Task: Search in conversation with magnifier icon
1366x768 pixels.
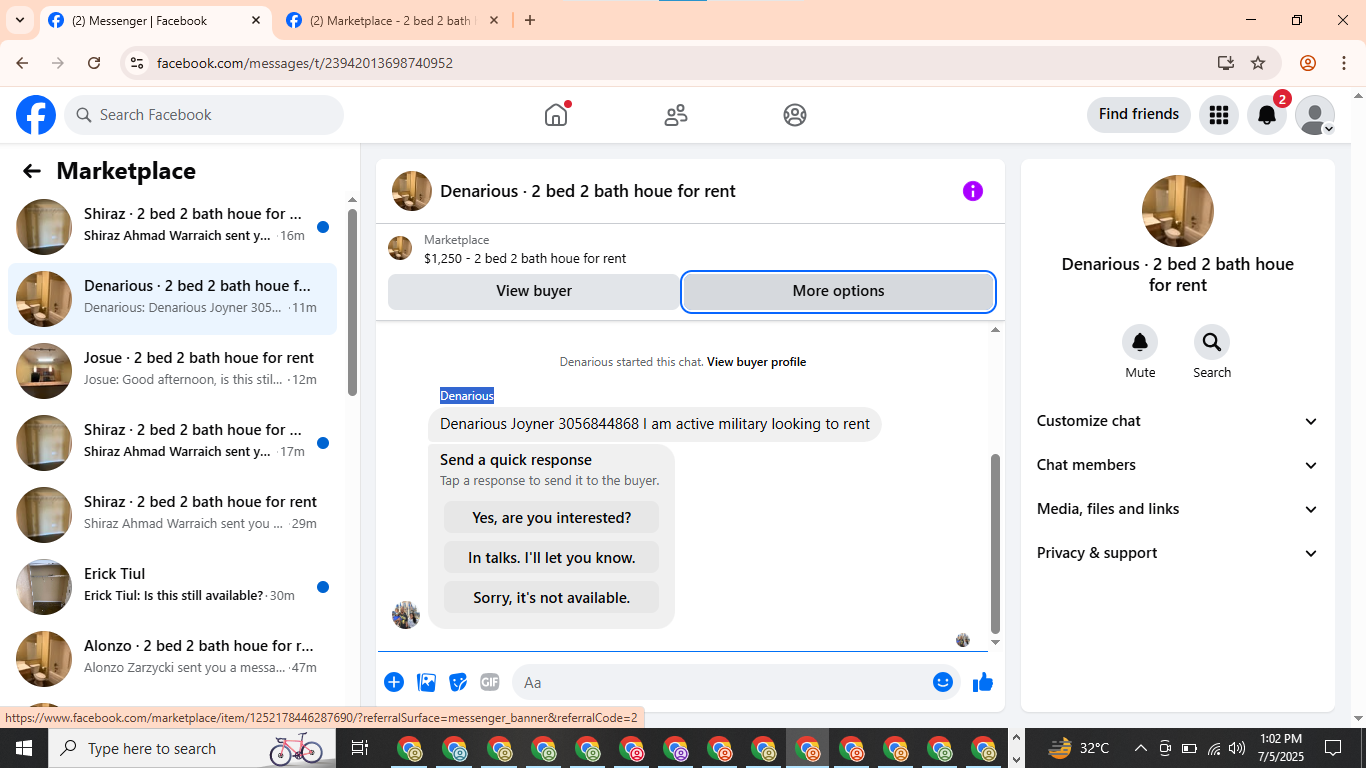Action: click(x=1212, y=343)
